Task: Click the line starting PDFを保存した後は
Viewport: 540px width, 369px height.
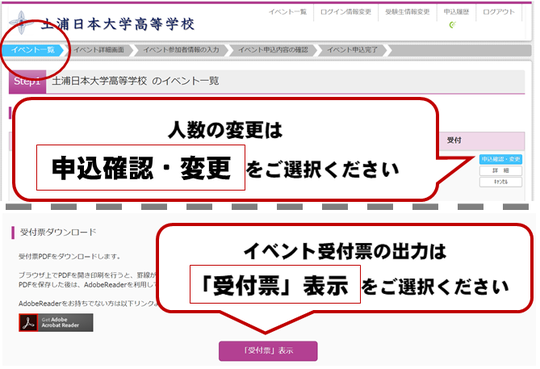Action: tap(87, 285)
